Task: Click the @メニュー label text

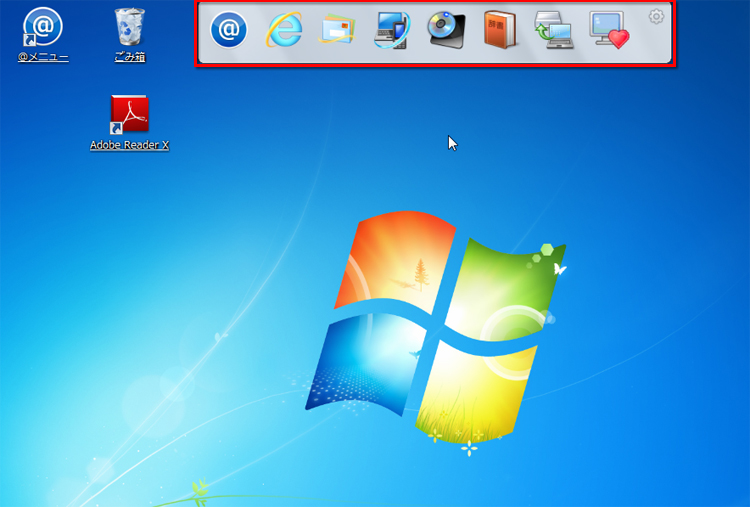Action: pyautogui.click(x=43, y=57)
